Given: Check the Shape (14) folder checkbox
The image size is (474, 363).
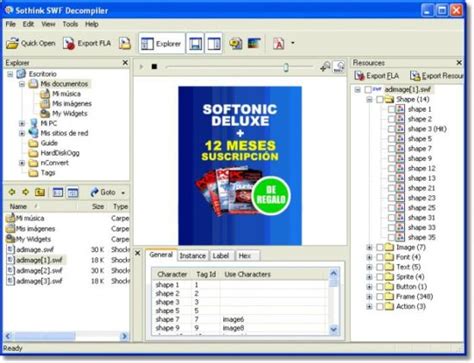Looking at the screenshot, I should click(x=380, y=99).
